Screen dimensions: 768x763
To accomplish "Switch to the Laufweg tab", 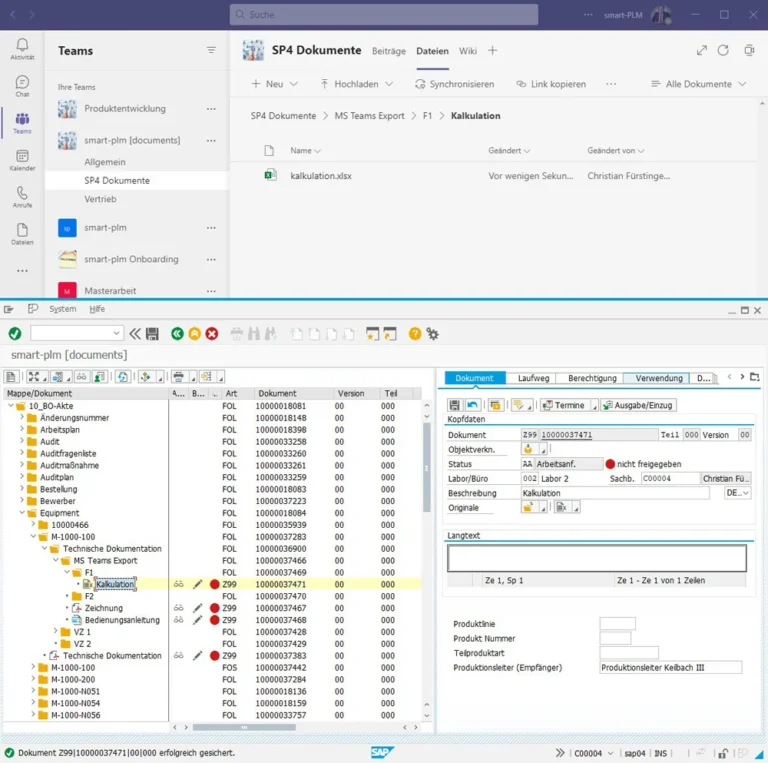I will click(533, 378).
